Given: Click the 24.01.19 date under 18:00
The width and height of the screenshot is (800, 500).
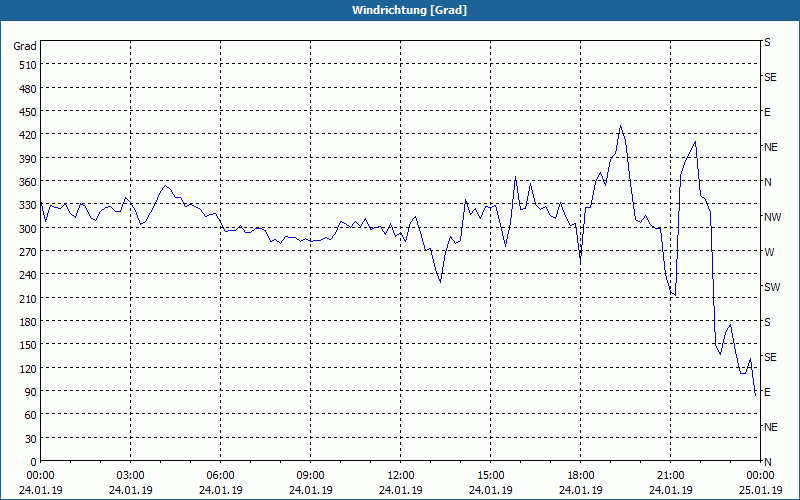Looking at the screenshot, I should [581, 490].
